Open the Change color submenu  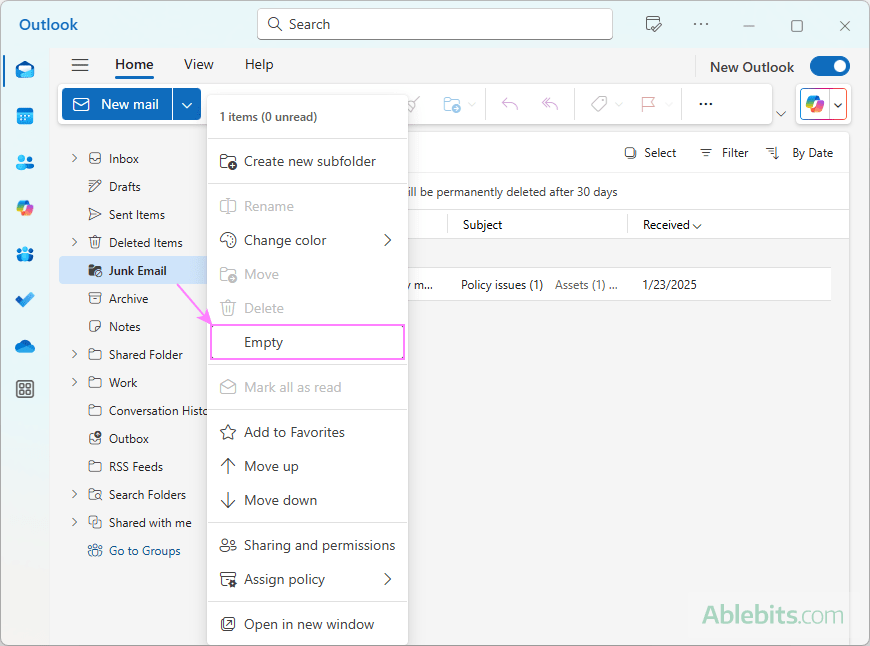(x=307, y=240)
